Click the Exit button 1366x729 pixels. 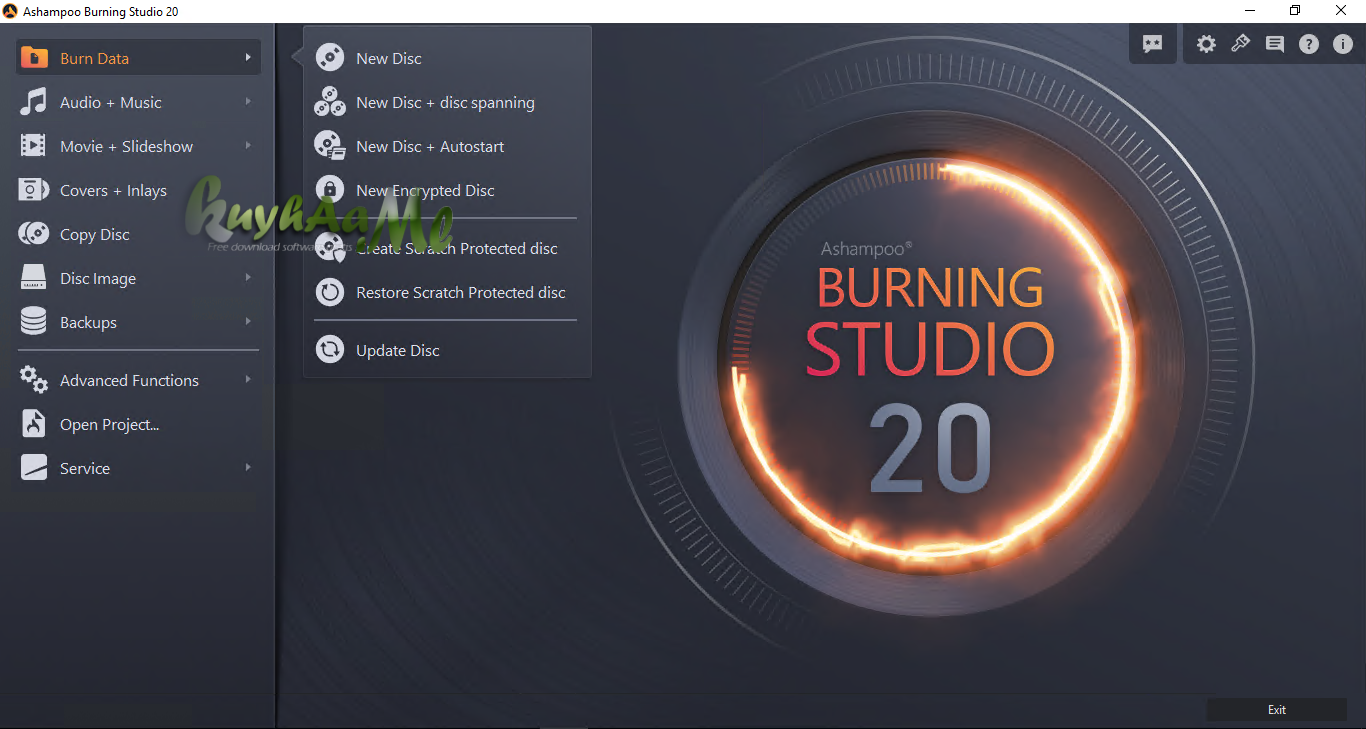click(1277, 709)
